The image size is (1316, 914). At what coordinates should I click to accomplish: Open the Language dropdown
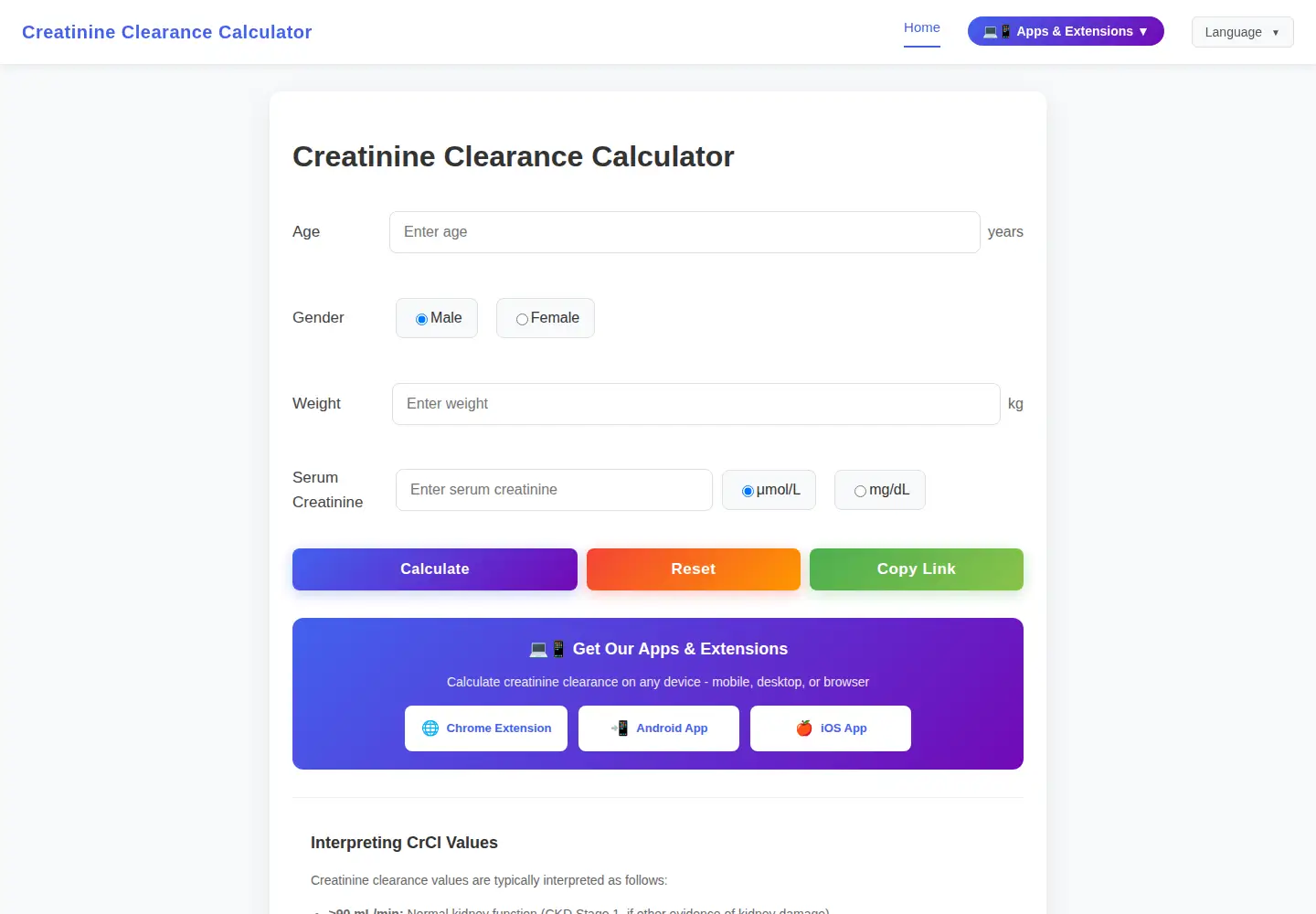click(x=1242, y=32)
